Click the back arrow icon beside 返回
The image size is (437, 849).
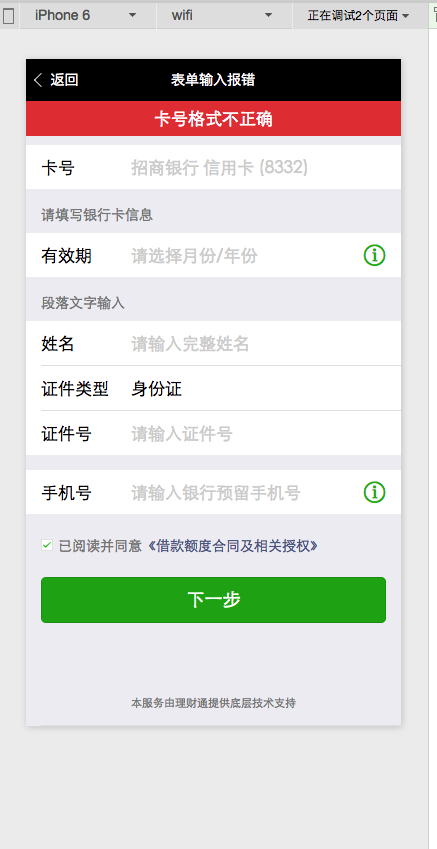[x=38, y=80]
